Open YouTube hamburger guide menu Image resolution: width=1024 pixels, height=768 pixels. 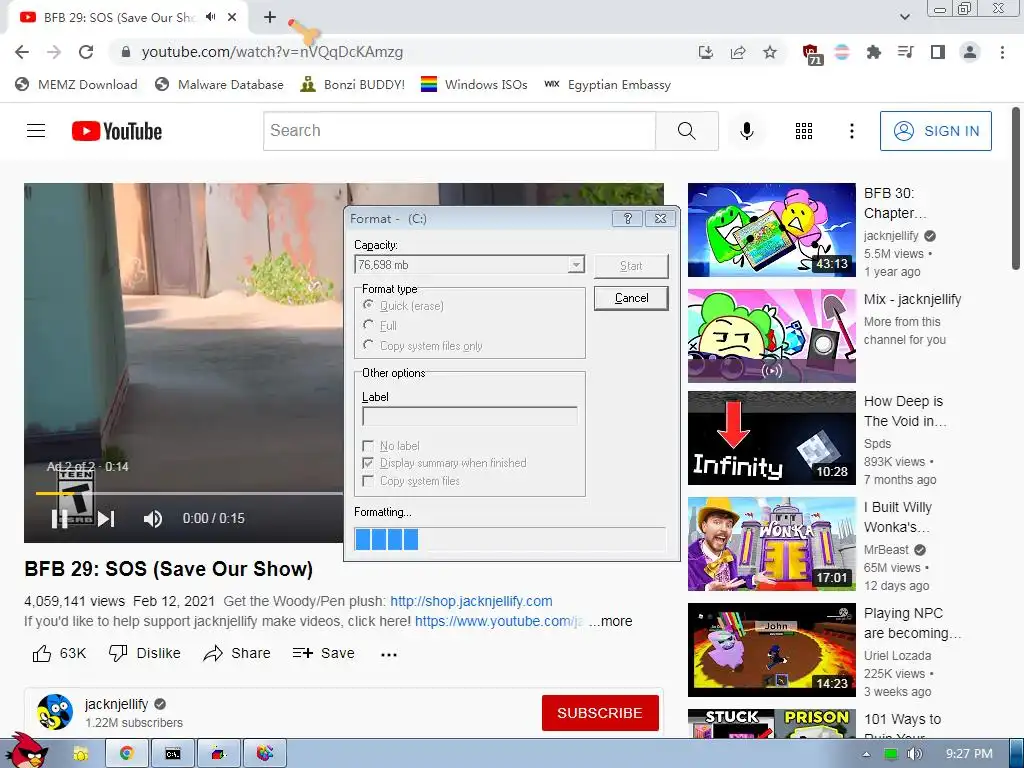[36, 131]
